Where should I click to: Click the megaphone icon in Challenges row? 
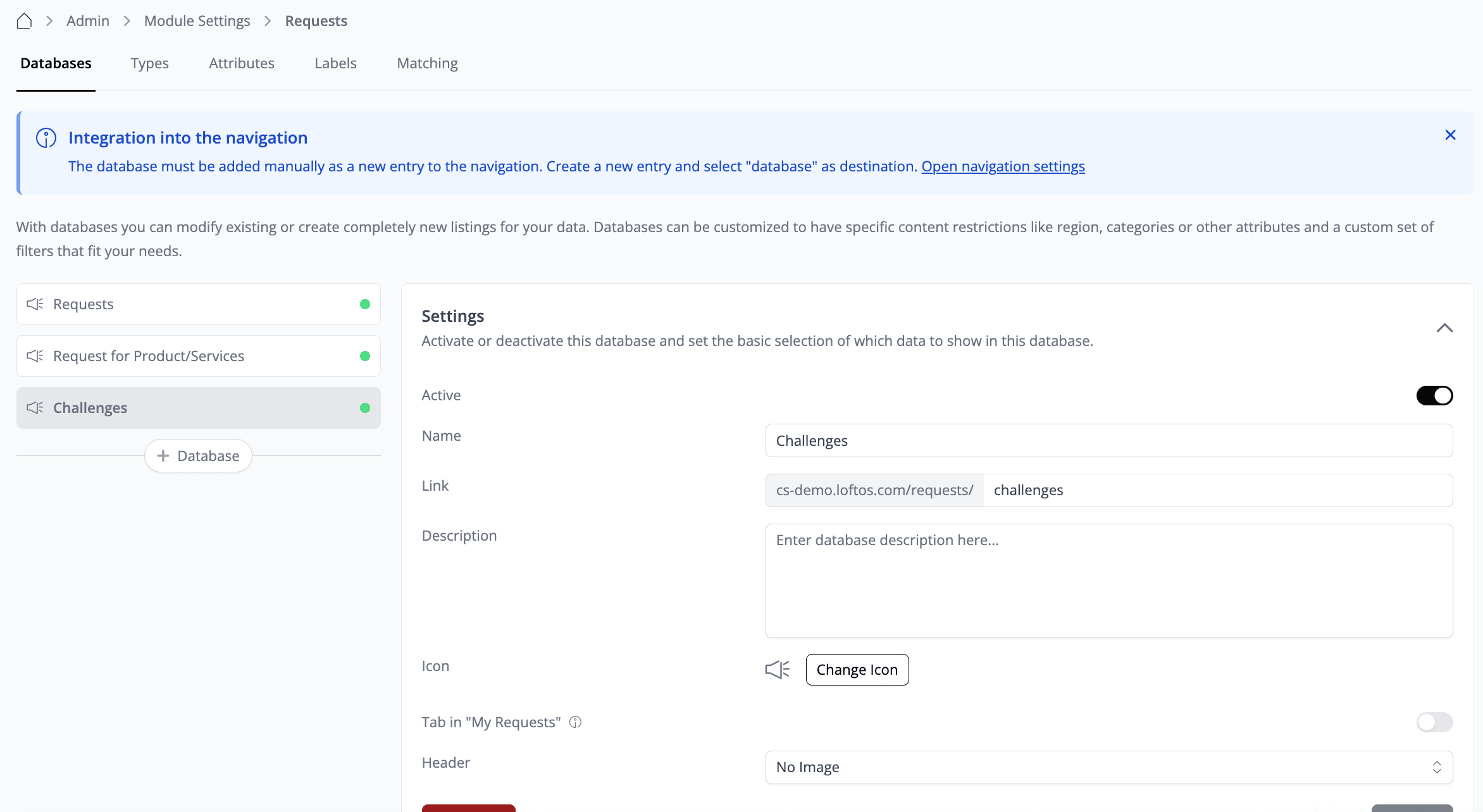35,408
